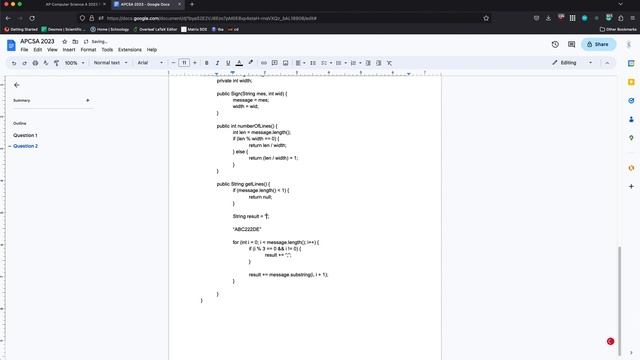Click the Decrease indent icon
The image size is (640, 360).
[368, 63]
